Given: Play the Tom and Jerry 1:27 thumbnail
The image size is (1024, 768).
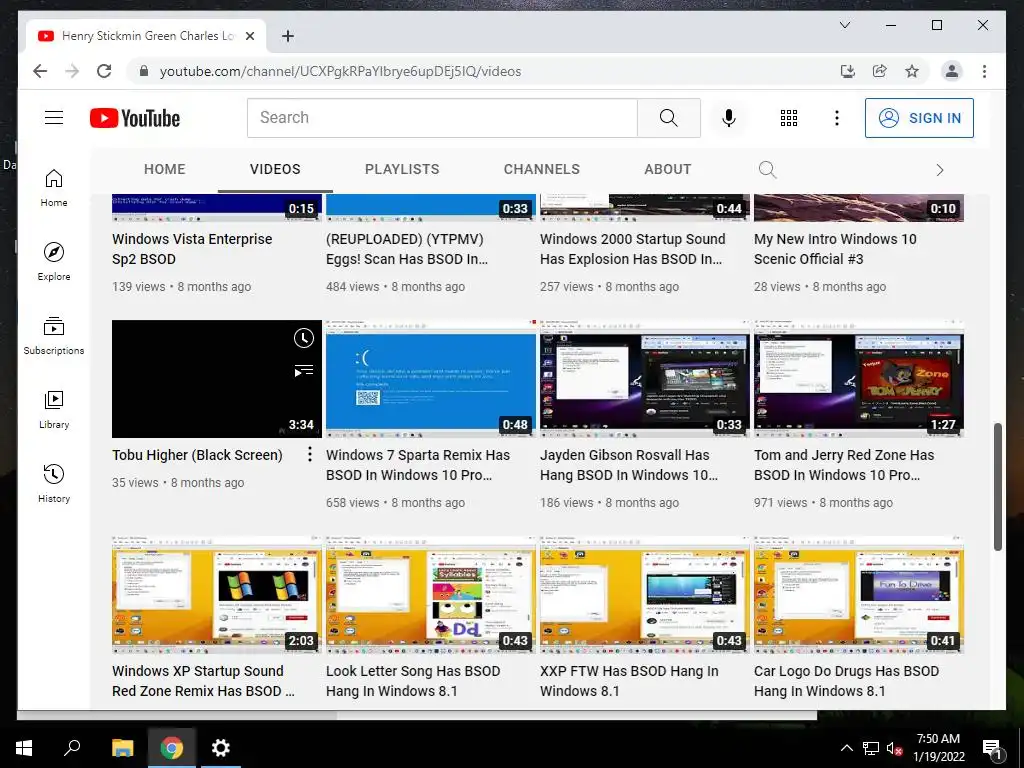Looking at the screenshot, I should [859, 379].
